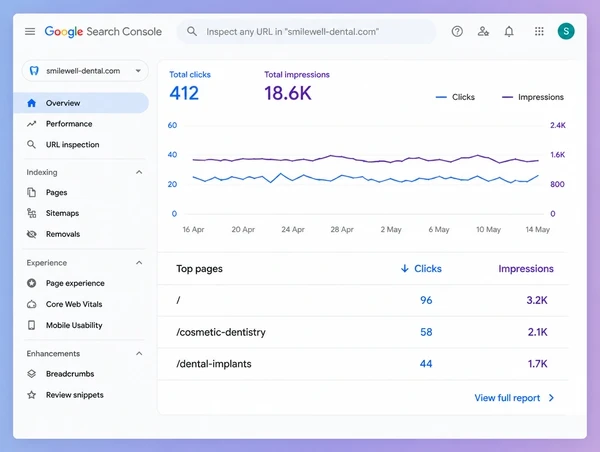Screen dimensions: 600x452
Task: Click the 18.6K total impressions value
Action: point(288,93)
